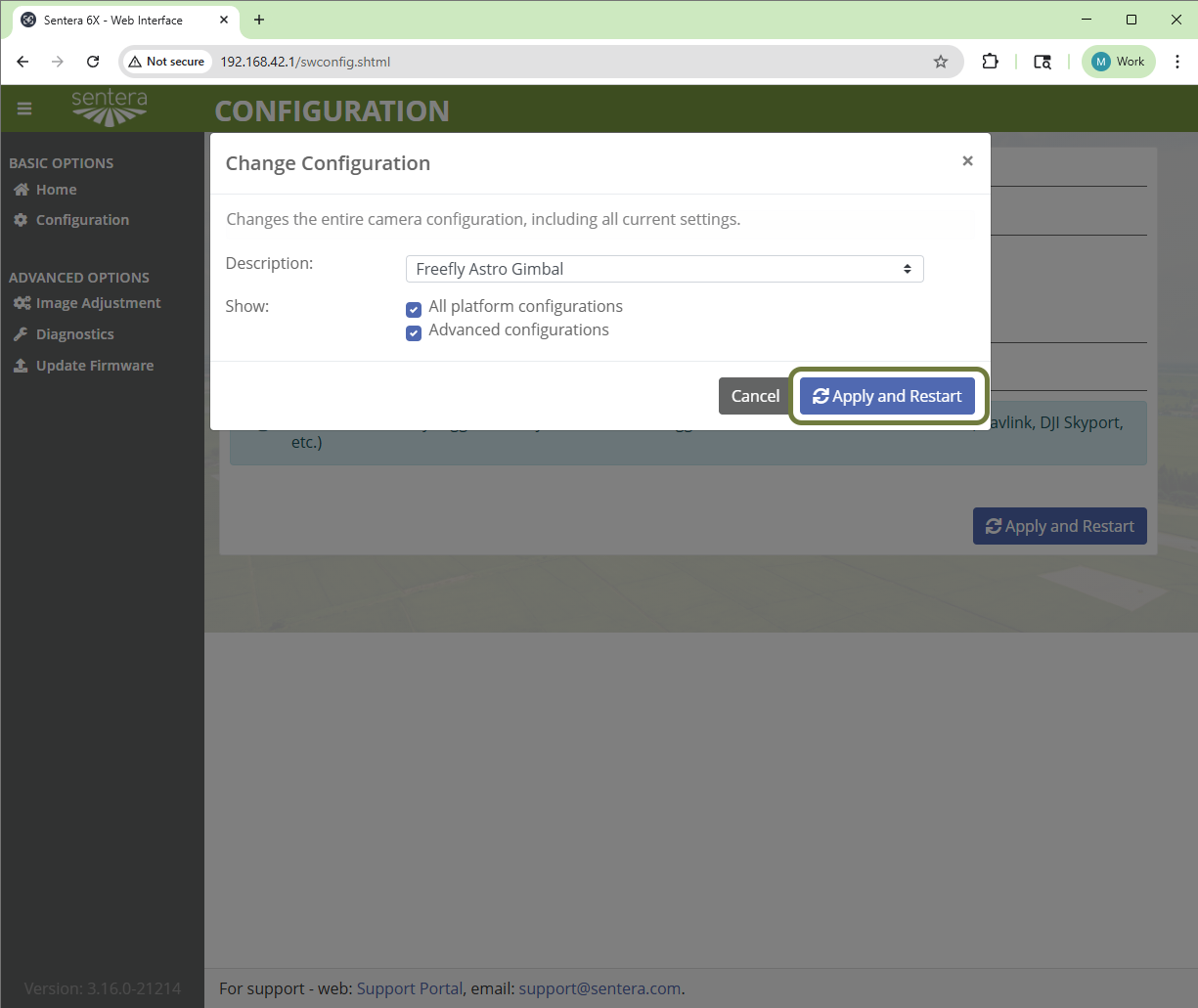Open Chrome three-dot menu

[x=1176, y=62]
